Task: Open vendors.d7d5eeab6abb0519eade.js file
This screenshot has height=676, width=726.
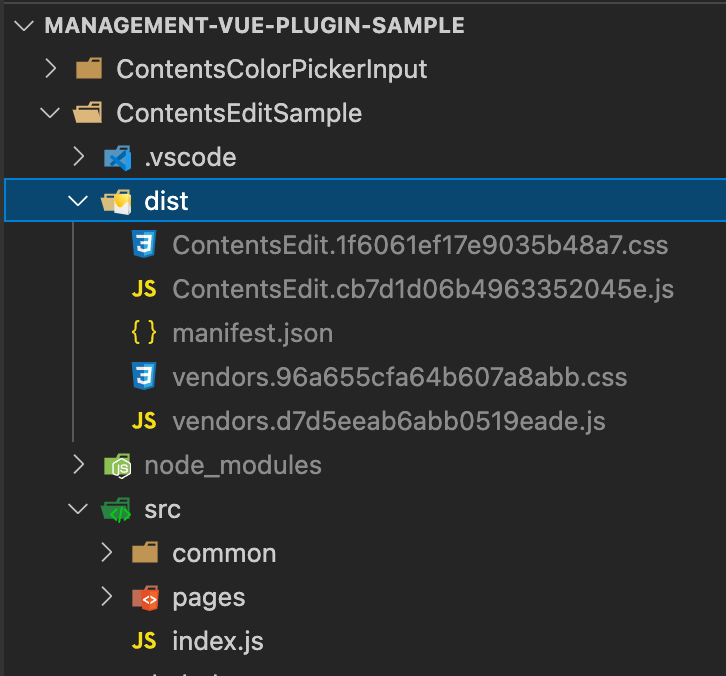Action: click(389, 421)
